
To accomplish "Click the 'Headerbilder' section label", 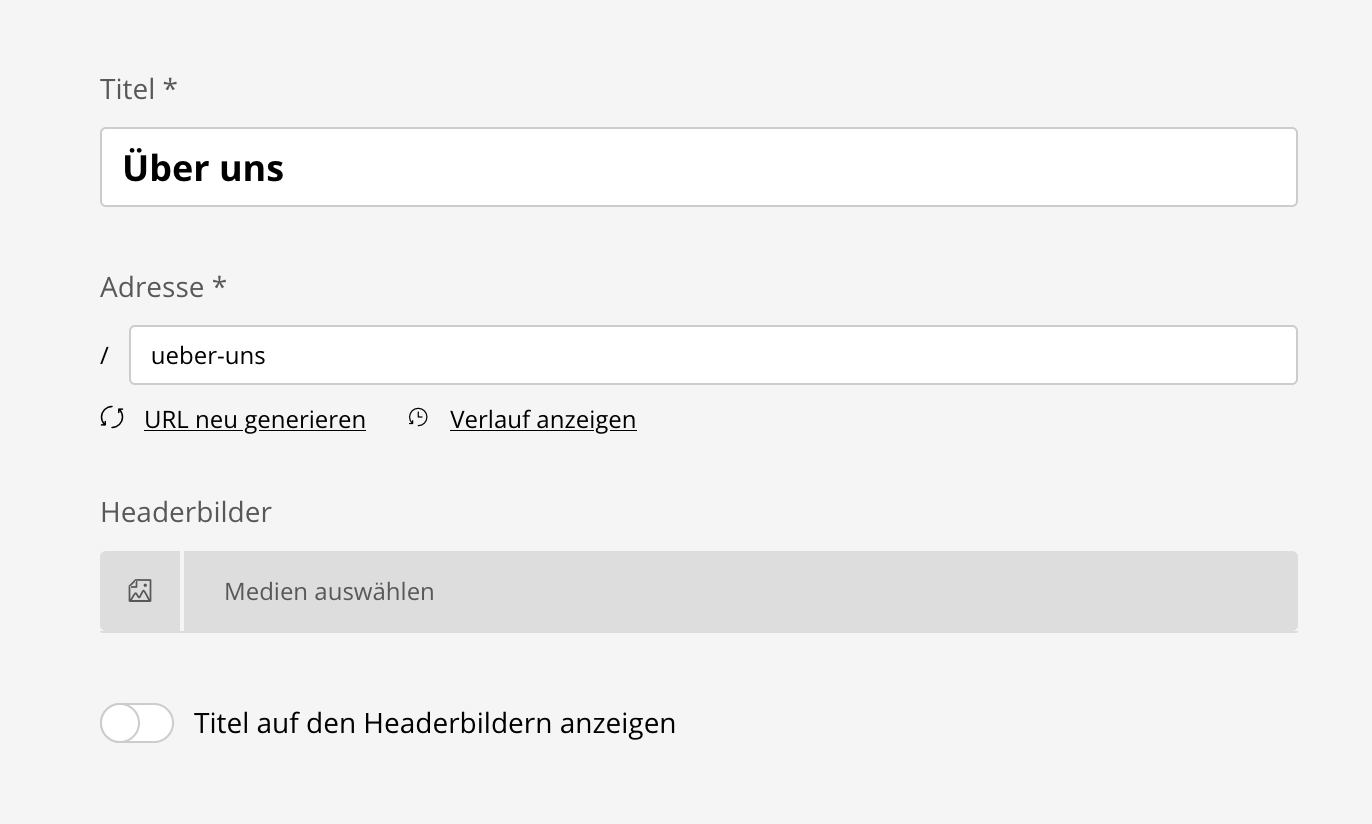I will [186, 513].
